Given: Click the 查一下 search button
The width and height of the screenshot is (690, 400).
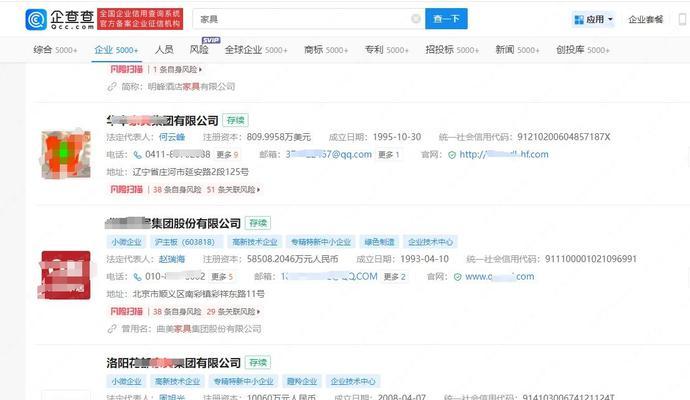Looking at the screenshot, I should [446, 19].
